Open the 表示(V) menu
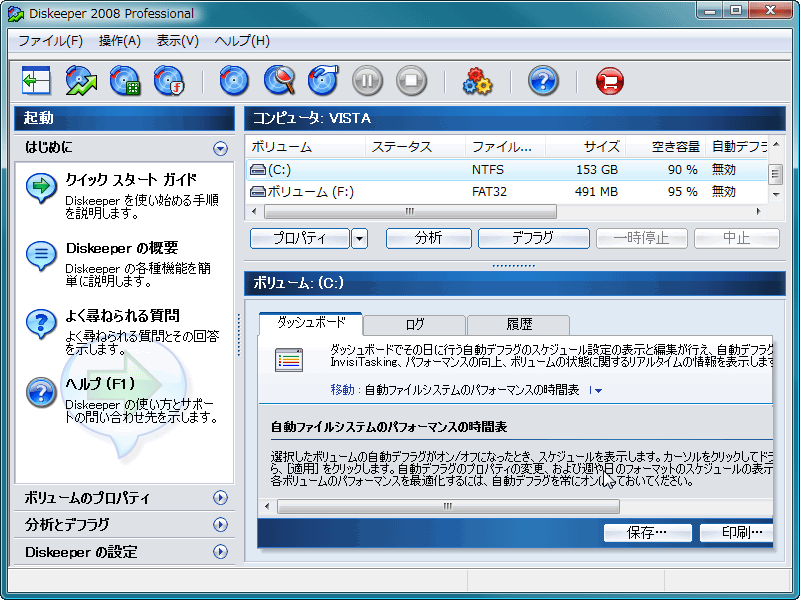The image size is (800, 600). coord(178,41)
